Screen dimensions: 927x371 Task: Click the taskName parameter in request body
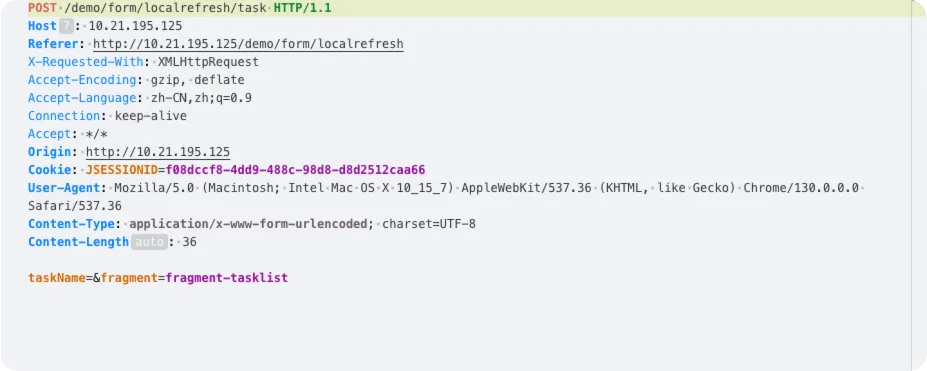57,278
